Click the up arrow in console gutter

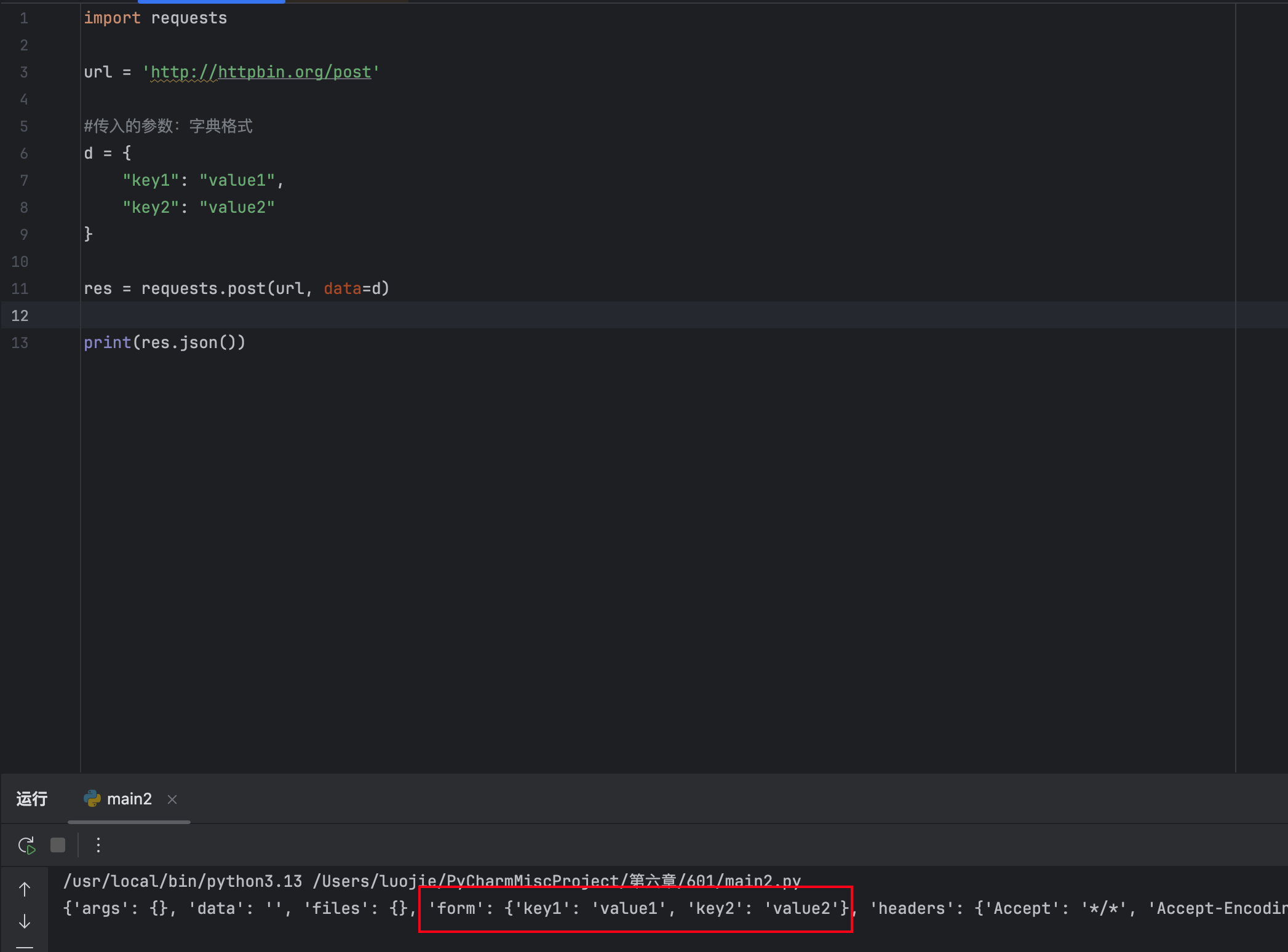coord(25,889)
